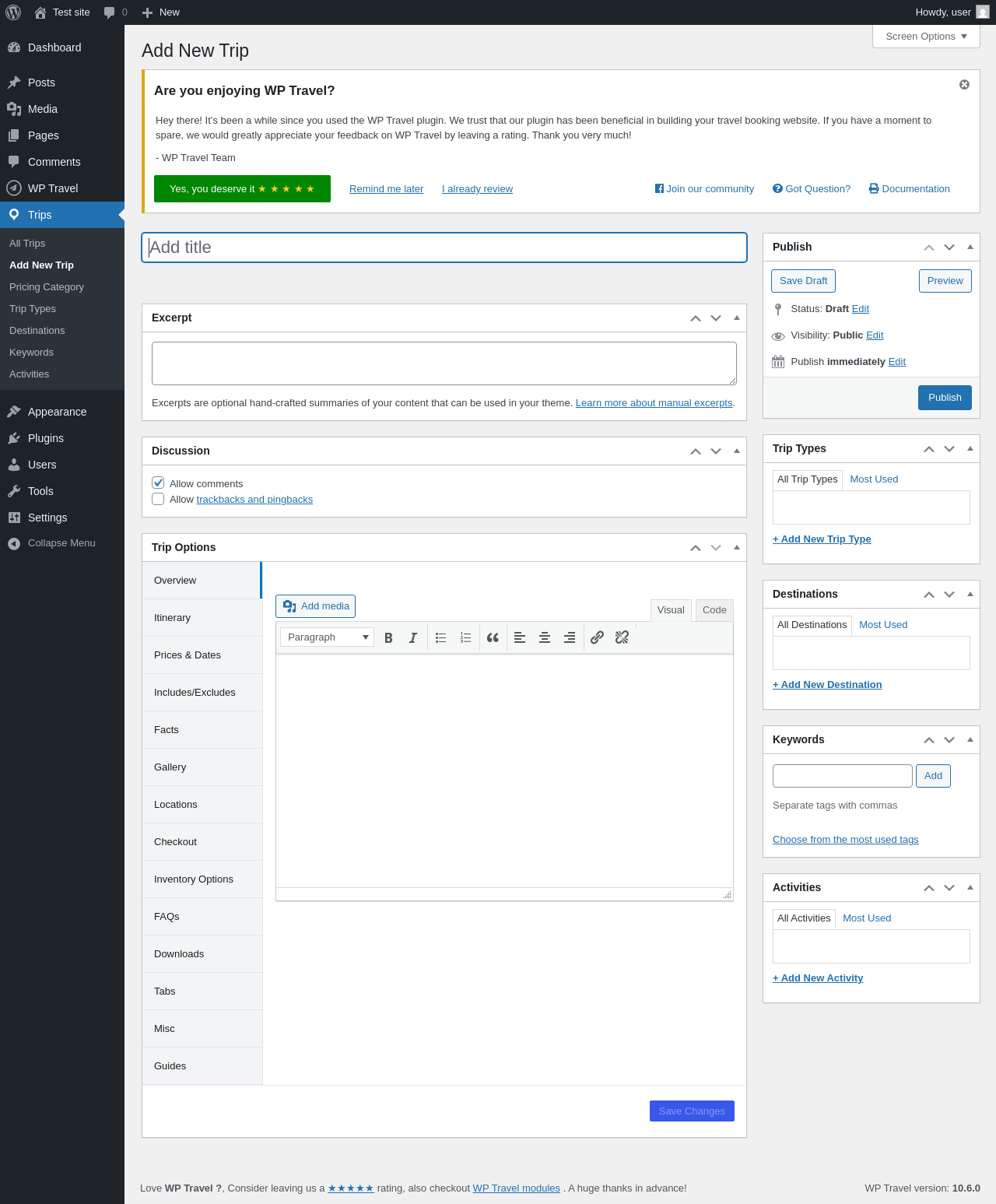Move the Discussion box up

click(x=696, y=451)
